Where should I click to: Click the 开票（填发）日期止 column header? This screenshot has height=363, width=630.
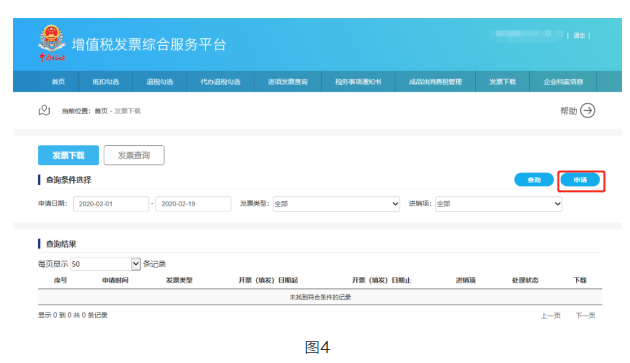pyautogui.click(x=381, y=280)
